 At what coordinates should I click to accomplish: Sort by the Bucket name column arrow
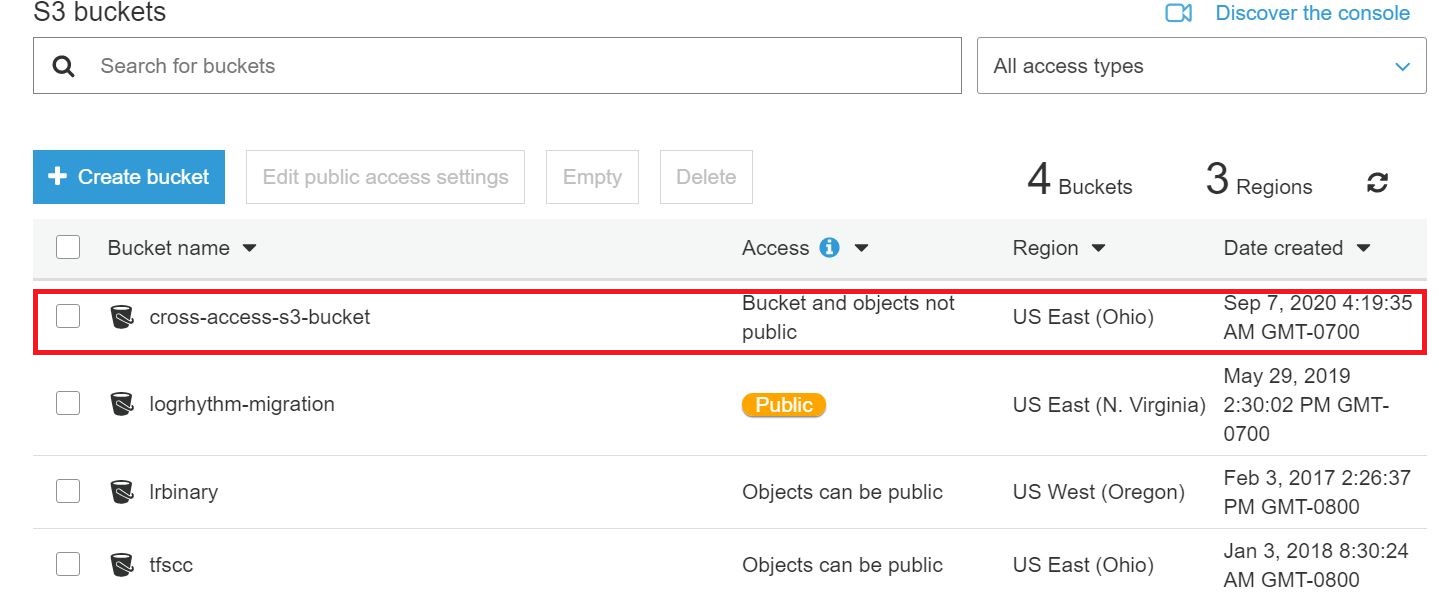tap(250, 248)
